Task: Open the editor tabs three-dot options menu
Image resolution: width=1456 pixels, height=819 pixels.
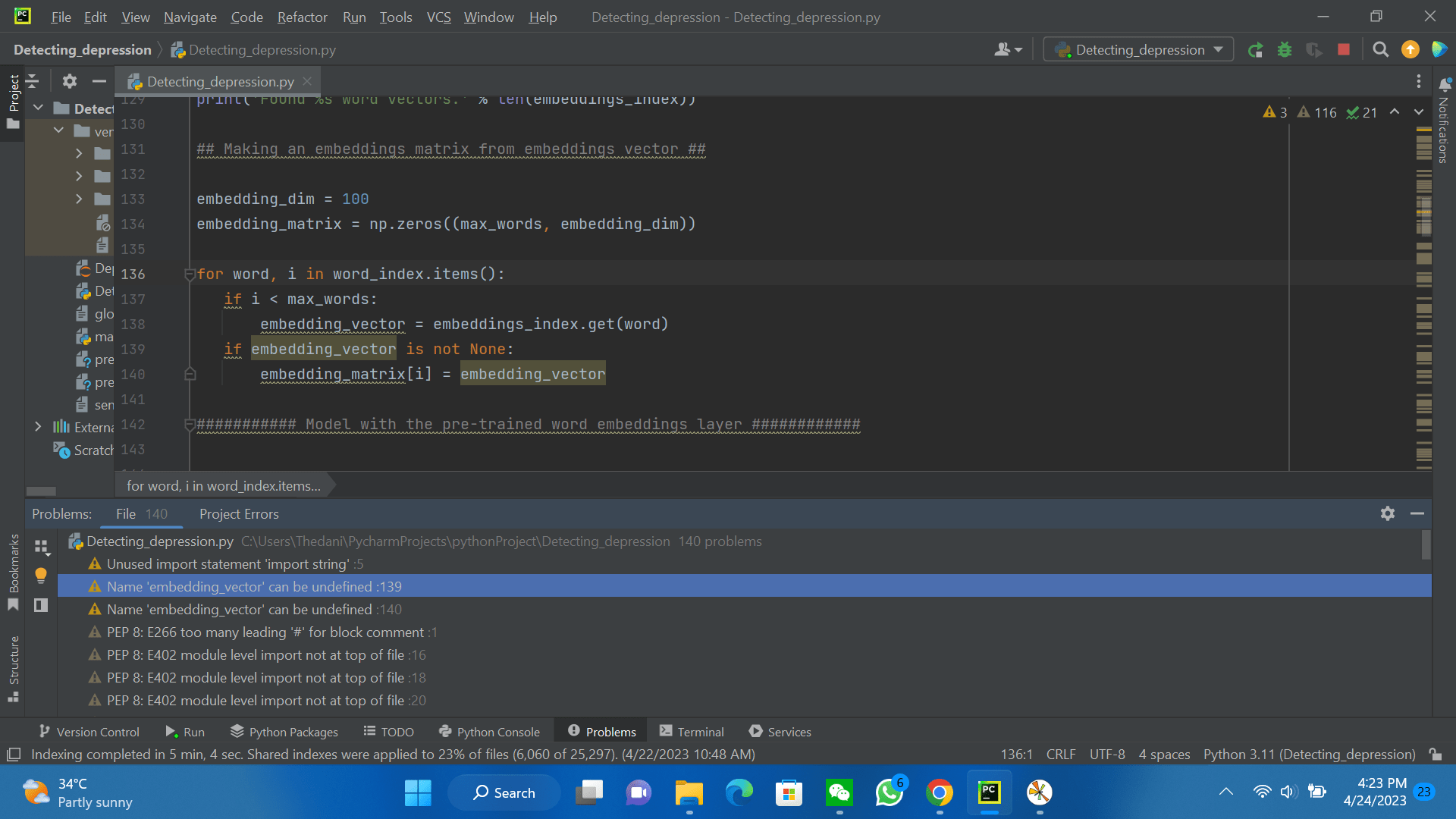Action: coord(1419,81)
